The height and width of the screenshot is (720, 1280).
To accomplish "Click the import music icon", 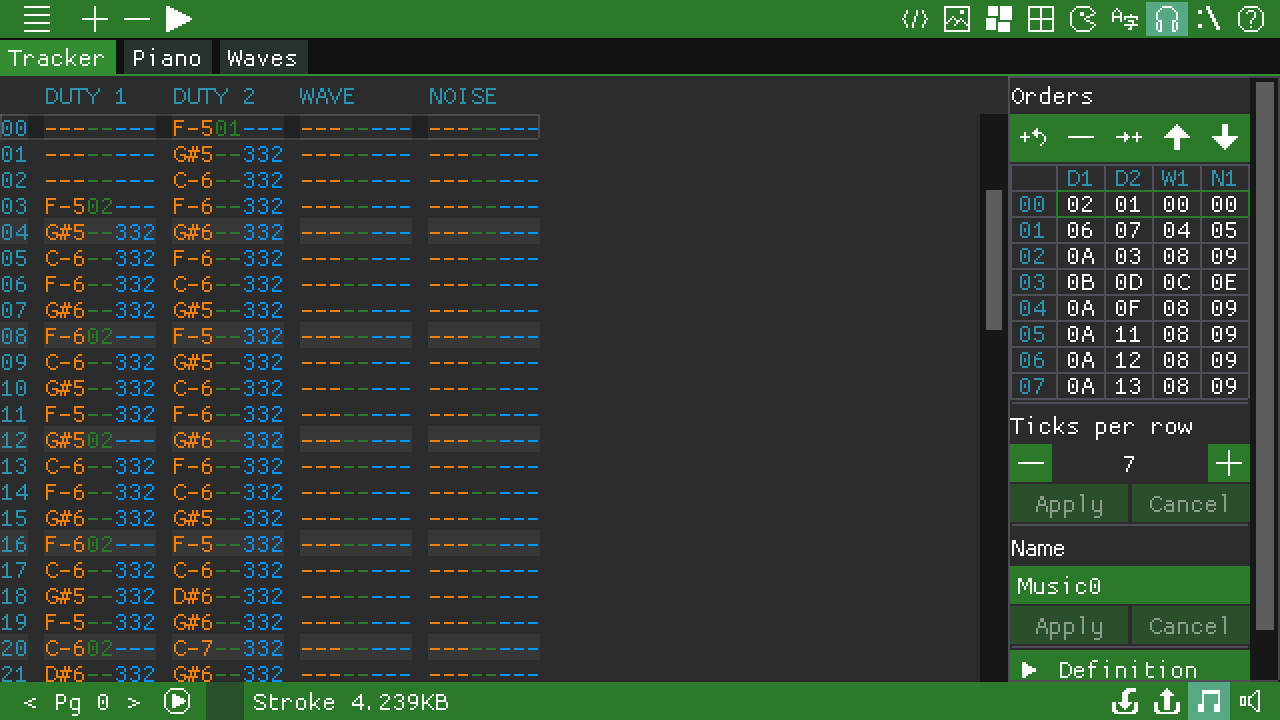I will (1125, 702).
